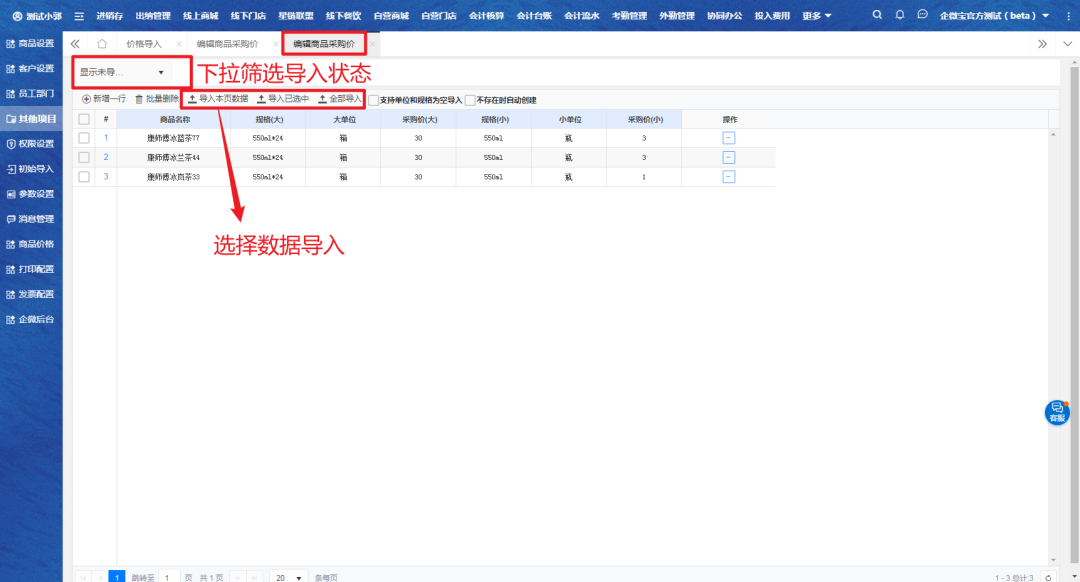
Task: Click the refresh icon at table bottom right
Action: [x=1048, y=578]
